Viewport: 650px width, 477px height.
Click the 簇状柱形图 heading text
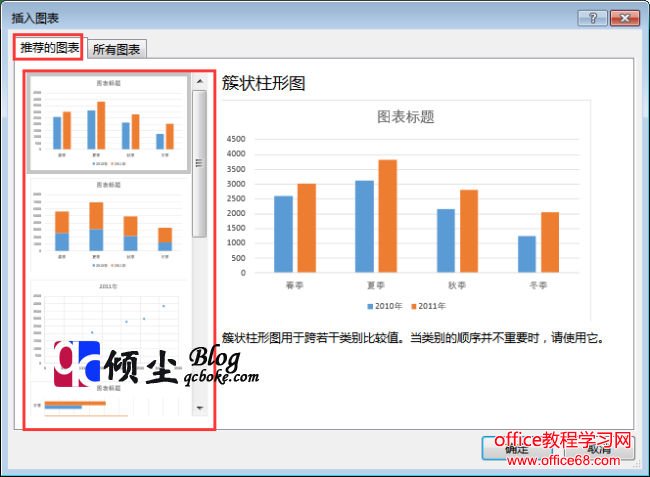[264, 83]
